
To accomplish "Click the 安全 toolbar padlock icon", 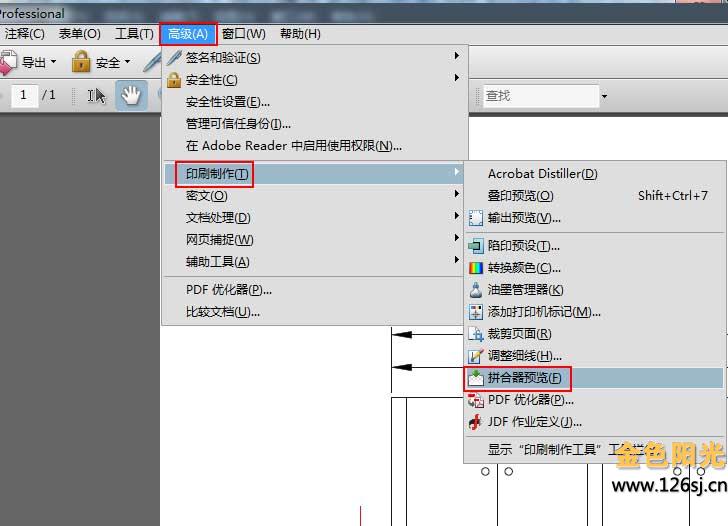I will click(81, 61).
